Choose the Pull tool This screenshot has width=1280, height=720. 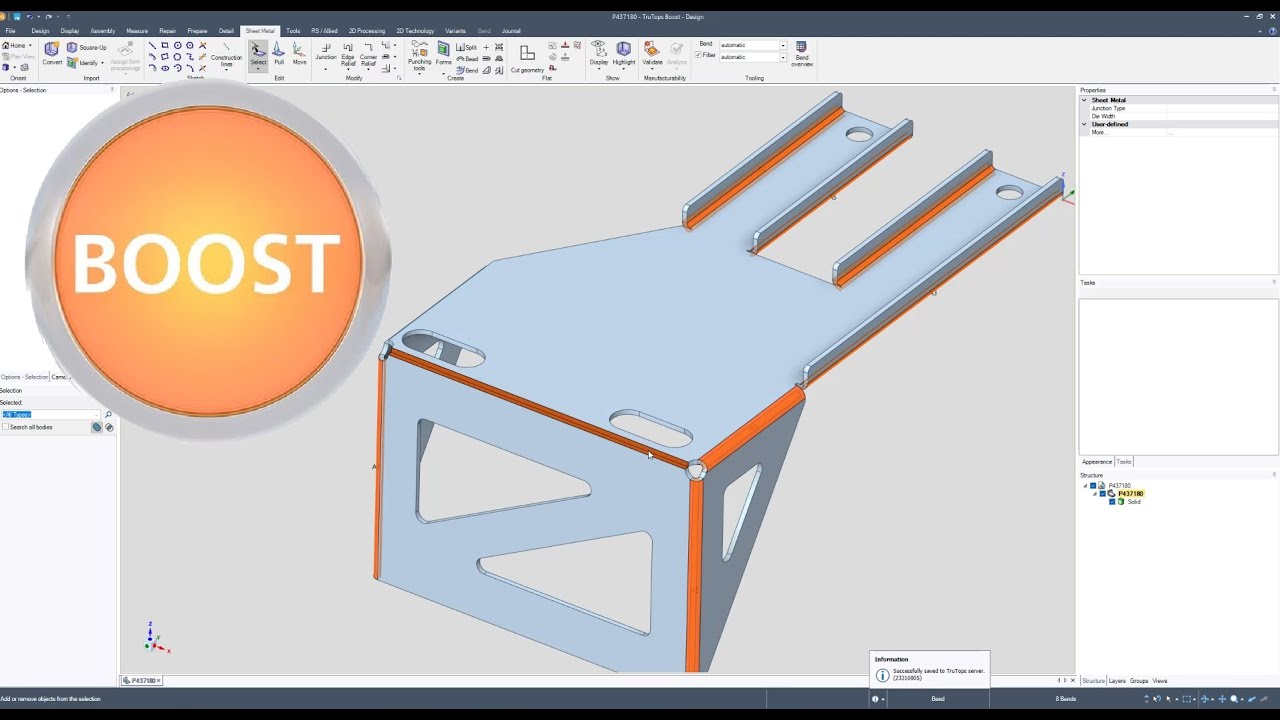click(279, 53)
